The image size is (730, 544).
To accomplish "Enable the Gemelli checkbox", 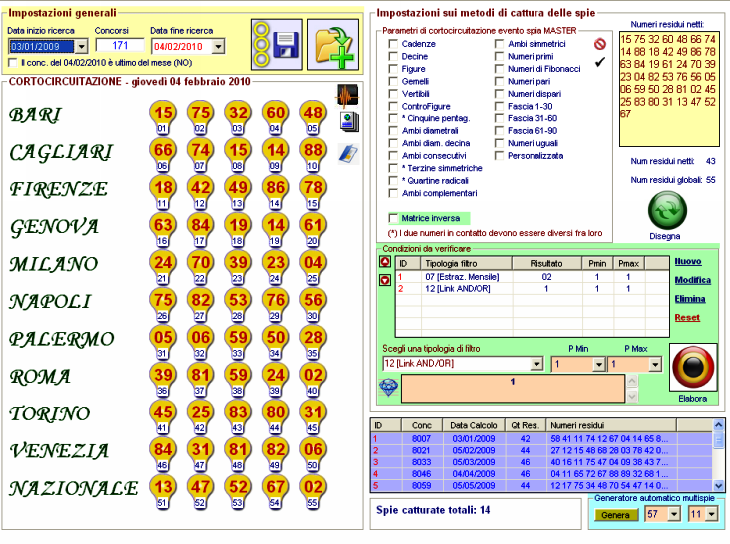I will point(393,82).
